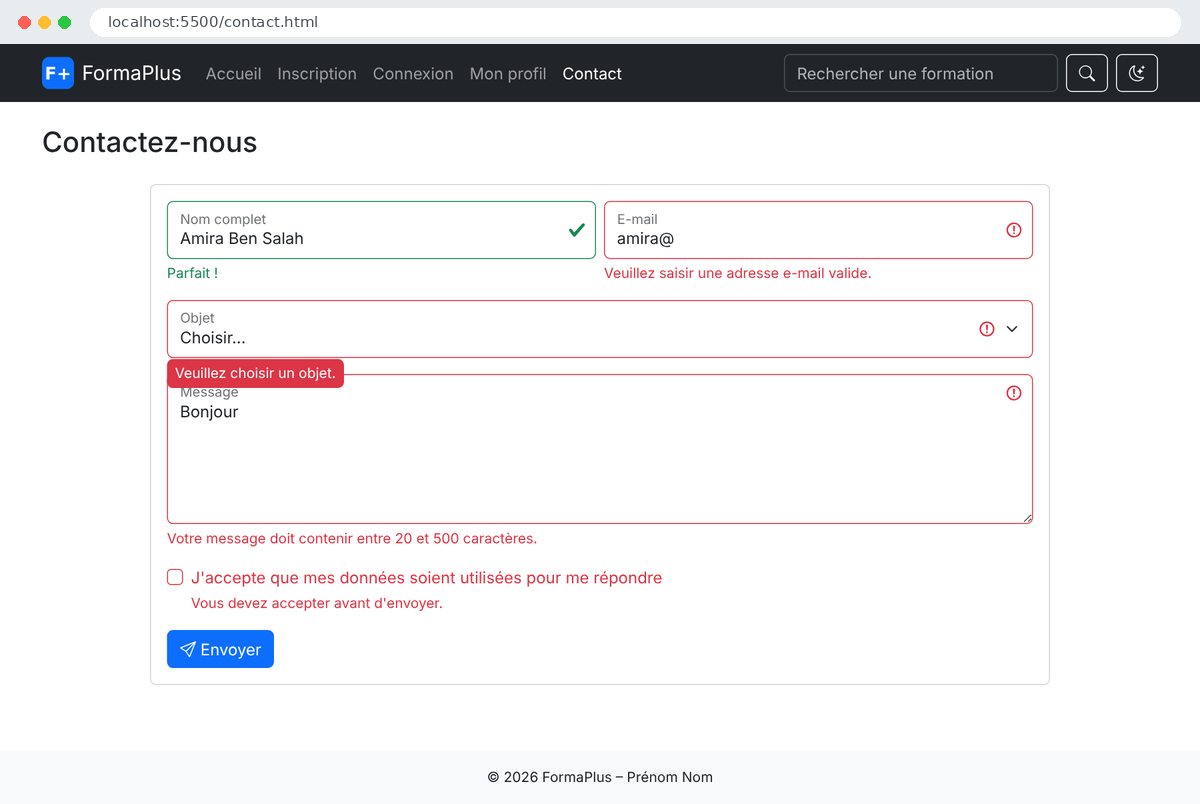1200x804 pixels.
Task: Click into the Nom complet field
Action: point(381,230)
